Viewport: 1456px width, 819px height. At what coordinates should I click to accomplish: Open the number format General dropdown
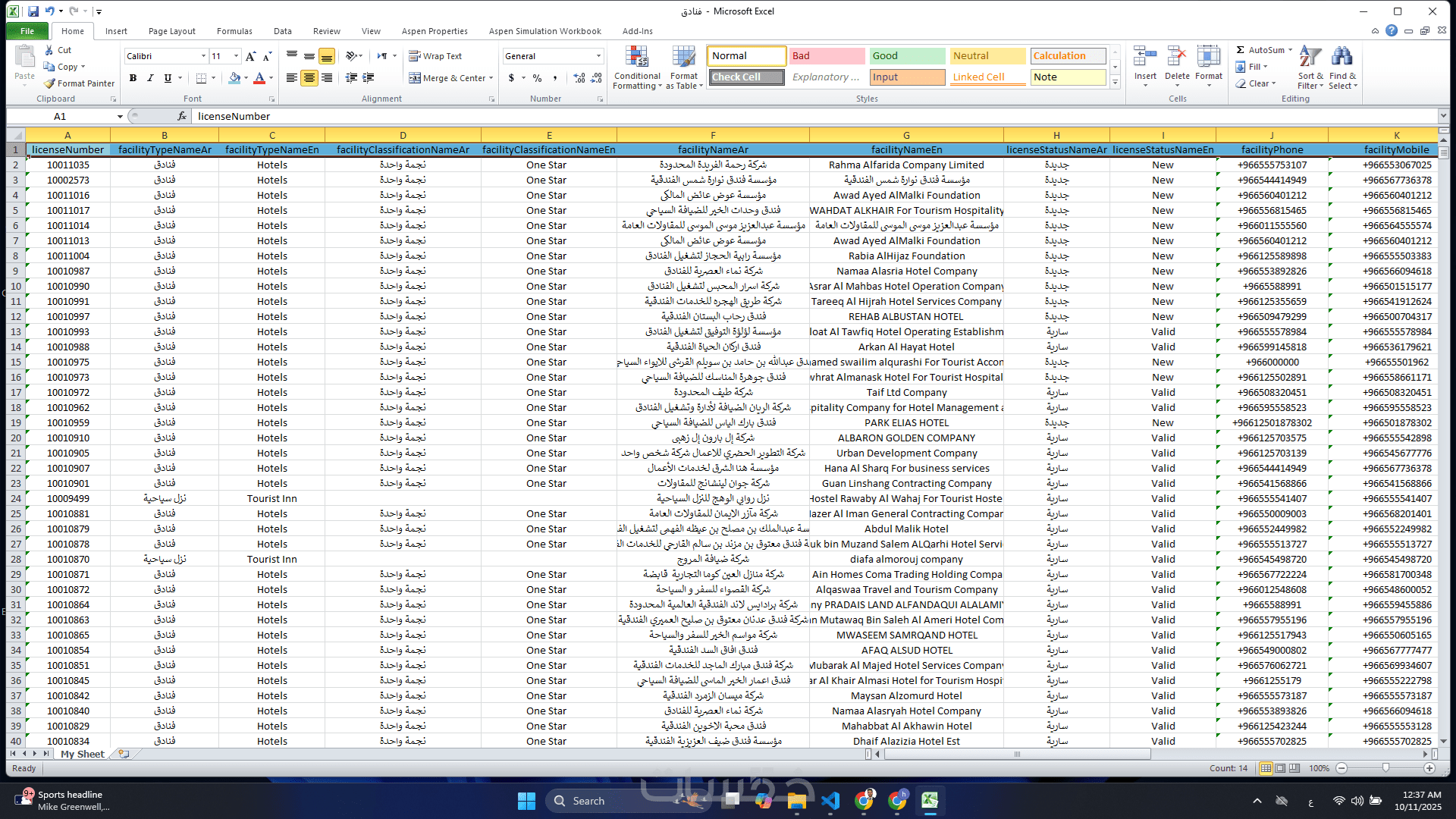[x=598, y=56]
